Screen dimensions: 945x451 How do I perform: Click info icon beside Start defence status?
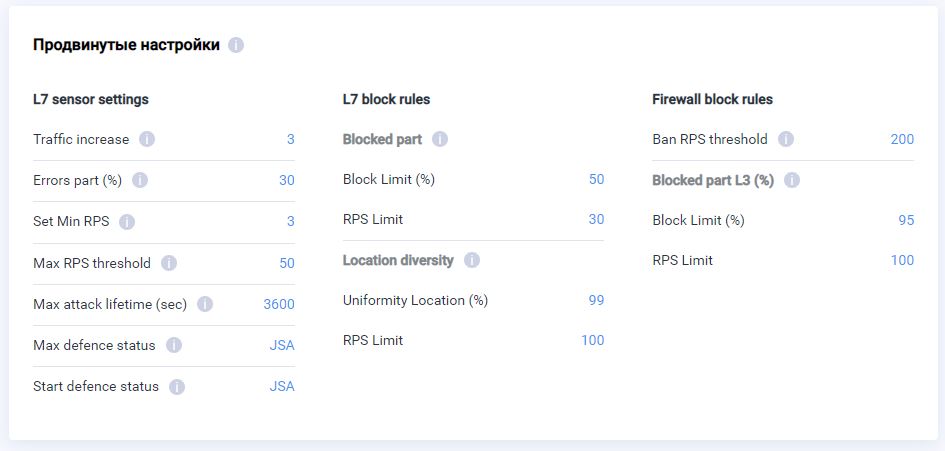[177, 387]
